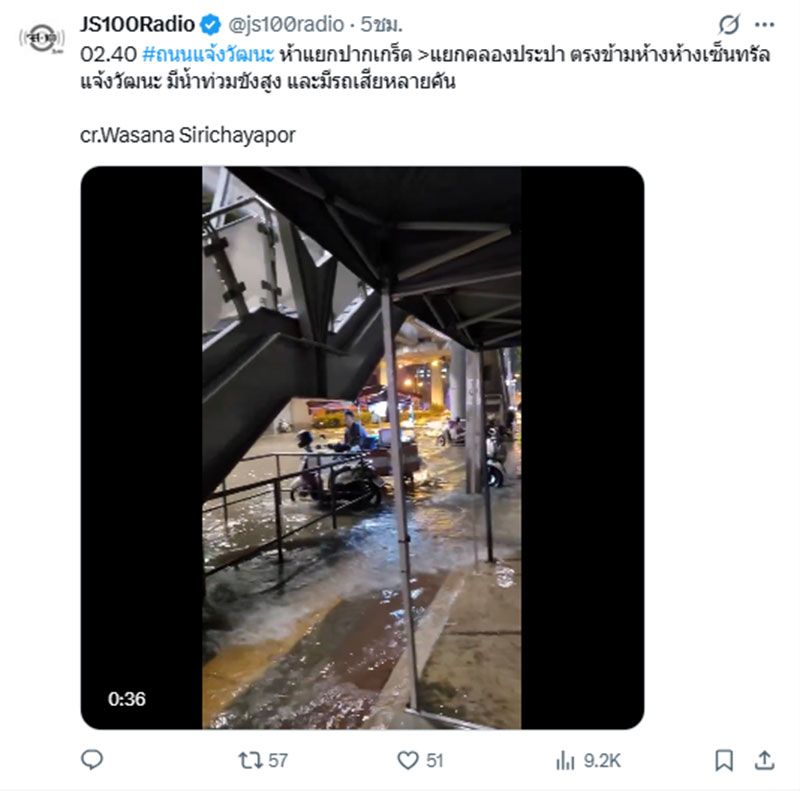Click the 9.2K views count
Screen dimensions: 800x791
[602, 760]
